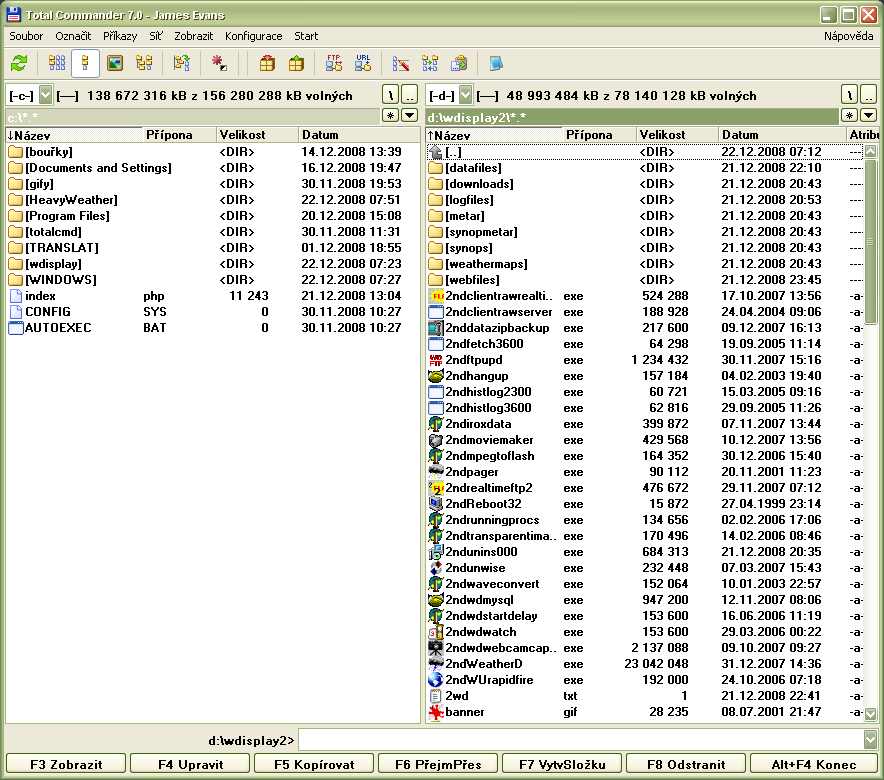Open directory history arrow of c: panel
This screenshot has width=884, height=780.
[410, 116]
